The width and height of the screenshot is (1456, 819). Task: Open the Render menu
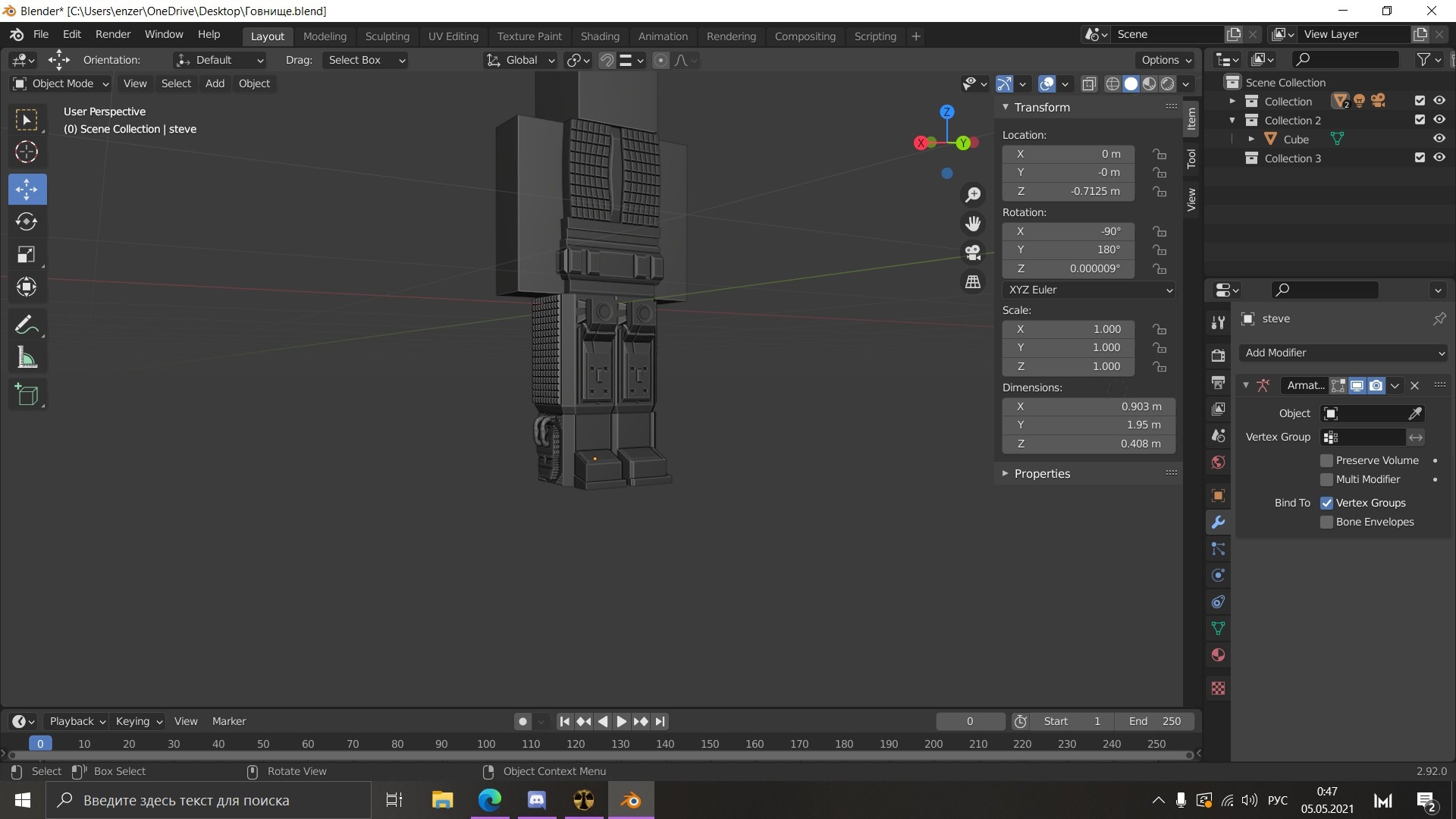point(113,34)
